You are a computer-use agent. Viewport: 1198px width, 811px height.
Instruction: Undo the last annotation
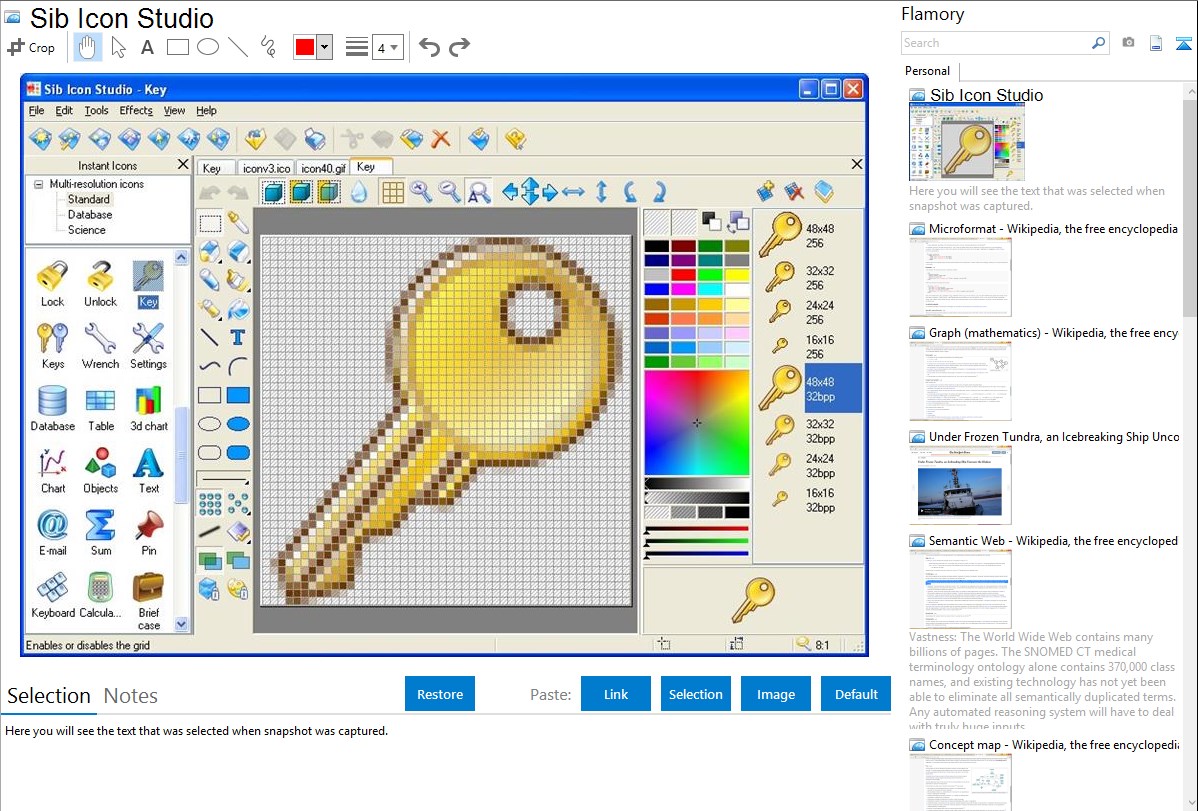[x=429, y=47]
